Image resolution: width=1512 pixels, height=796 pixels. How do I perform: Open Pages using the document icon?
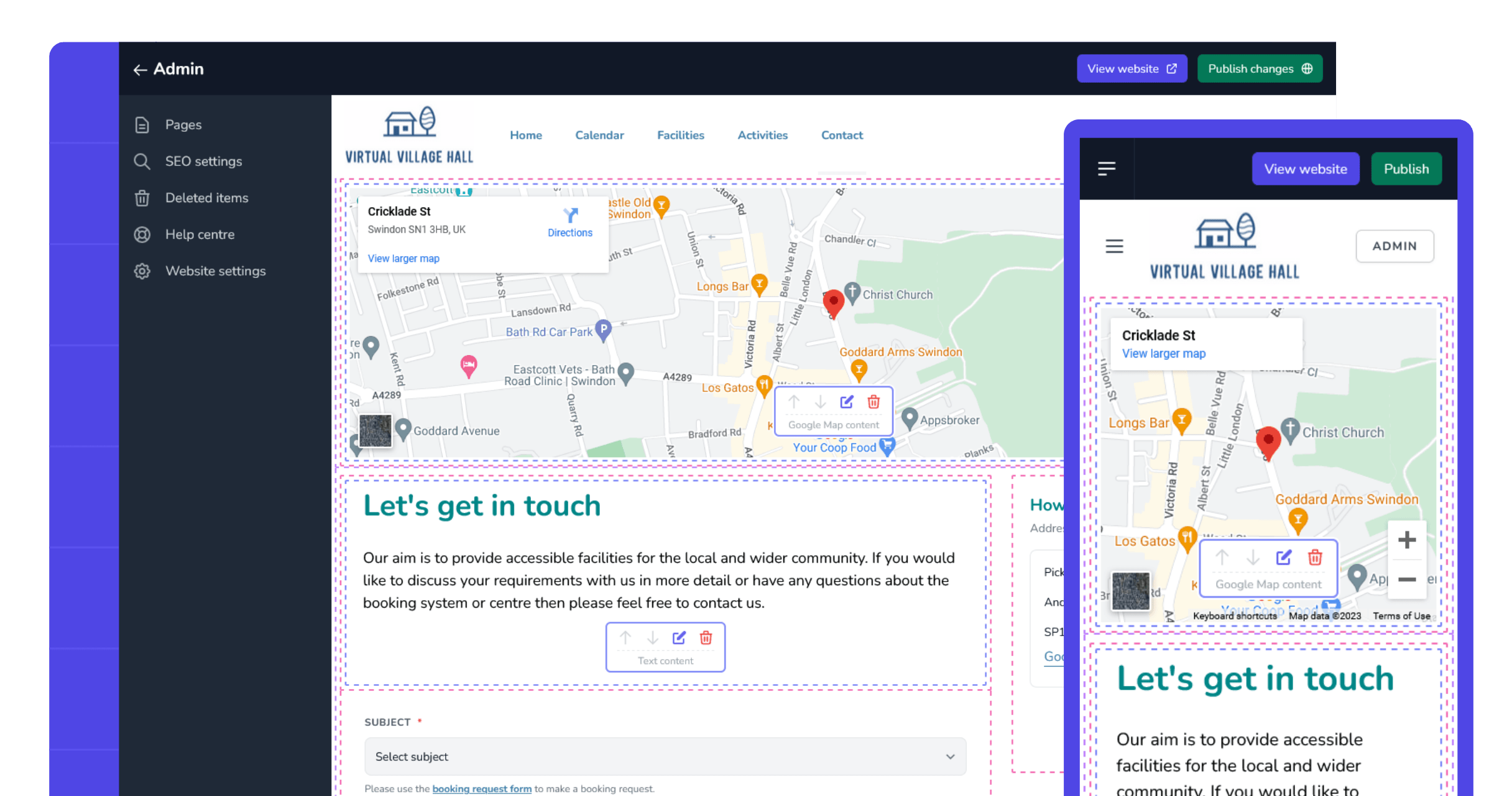tap(142, 124)
